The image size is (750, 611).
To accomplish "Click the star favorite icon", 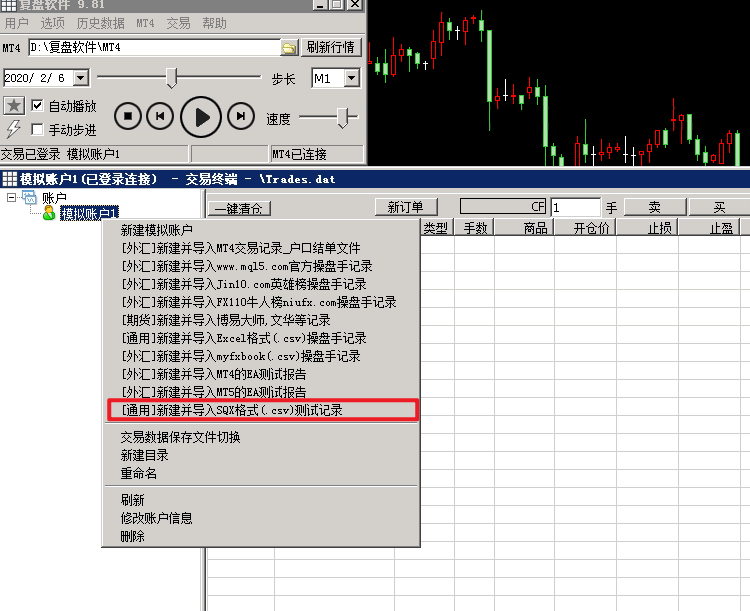I will pos(13,106).
